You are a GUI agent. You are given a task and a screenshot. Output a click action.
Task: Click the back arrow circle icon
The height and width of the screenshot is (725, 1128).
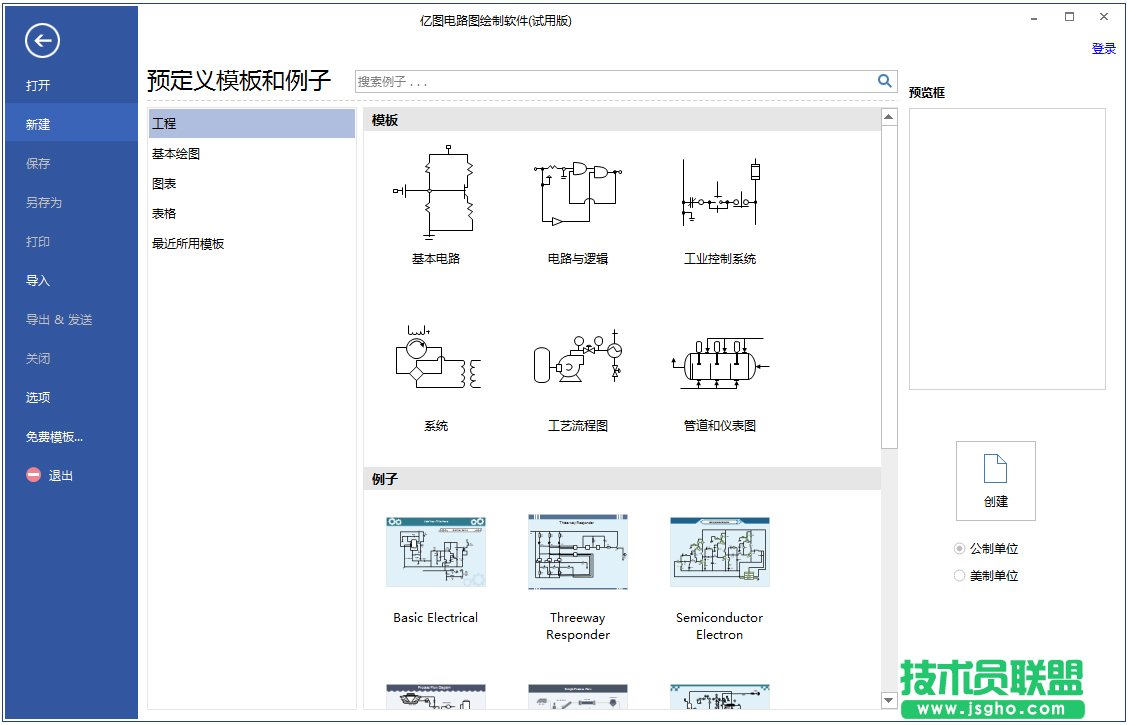click(41, 42)
